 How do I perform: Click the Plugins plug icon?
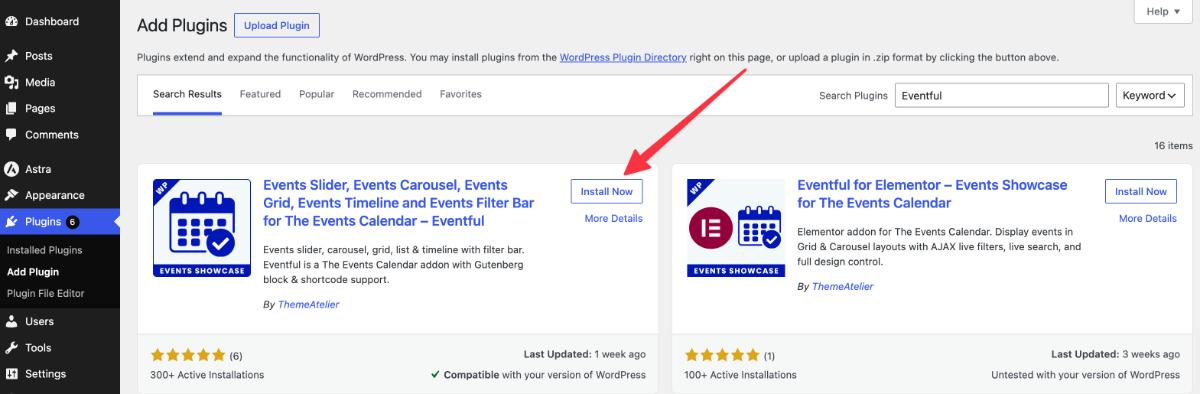tap(11, 222)
